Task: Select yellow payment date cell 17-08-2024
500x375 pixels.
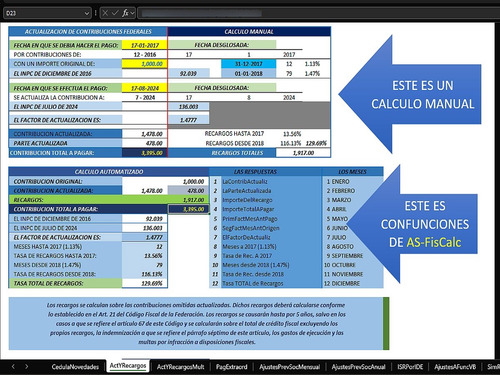Action: 145,88
